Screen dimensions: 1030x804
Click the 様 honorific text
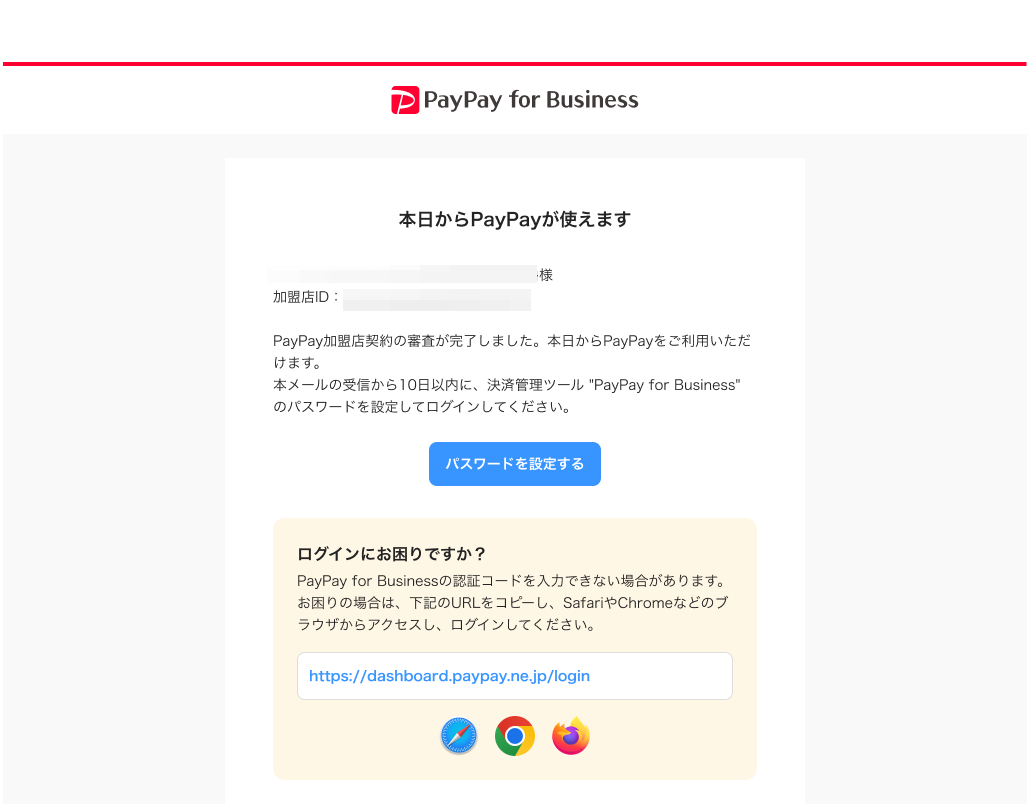click(546, 275)
